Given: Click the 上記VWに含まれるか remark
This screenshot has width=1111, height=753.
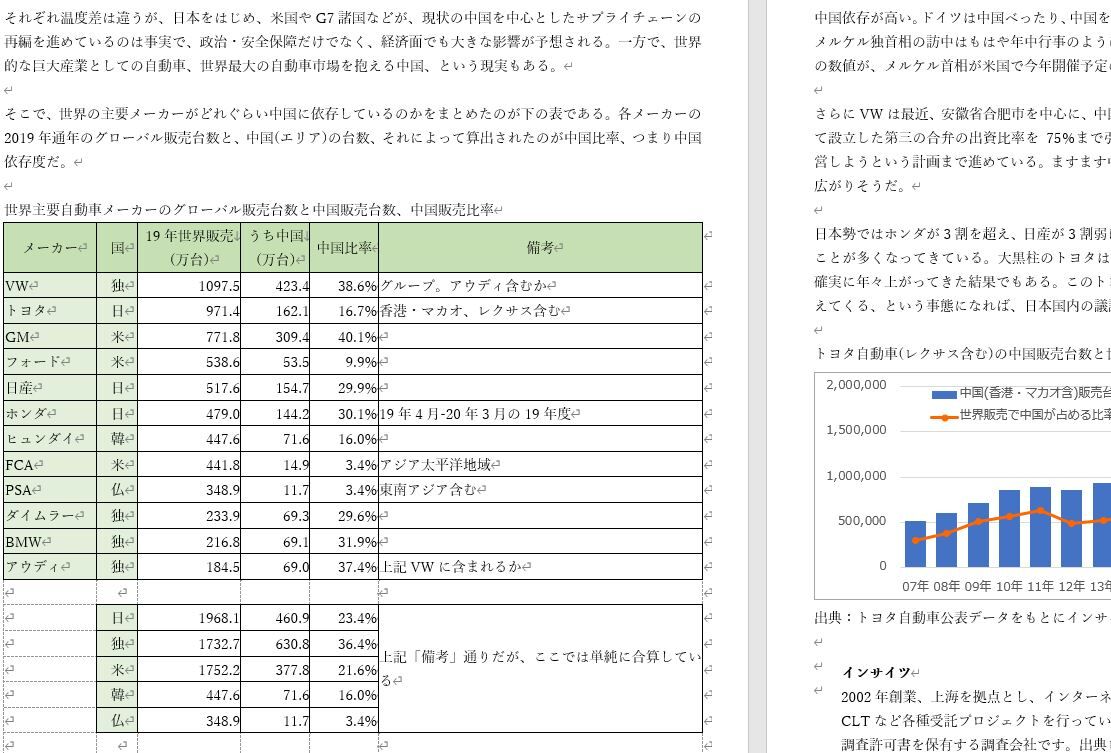Looking at the screenshot, I should (x=450, y=567).
